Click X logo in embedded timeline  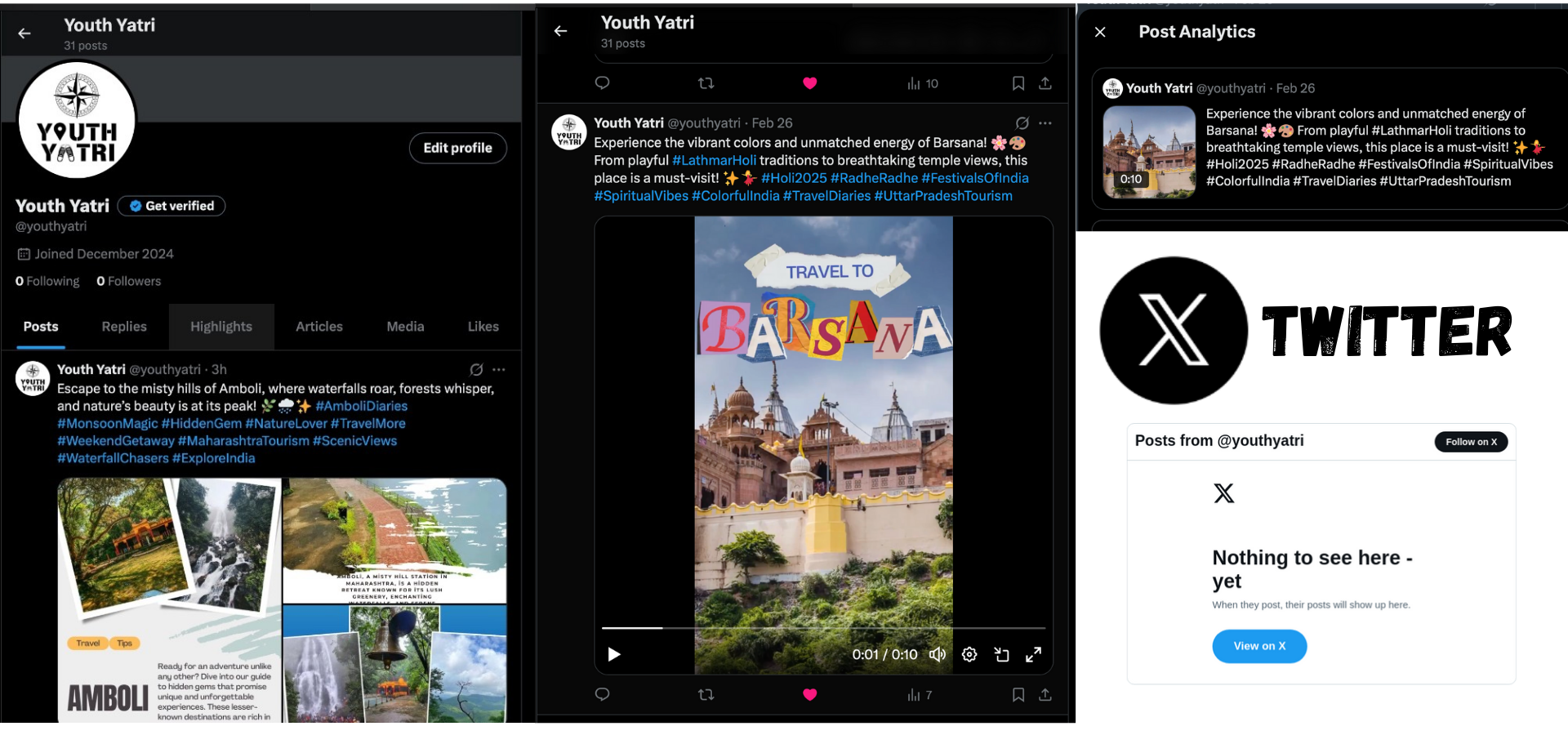click(x=1223, y=493)
